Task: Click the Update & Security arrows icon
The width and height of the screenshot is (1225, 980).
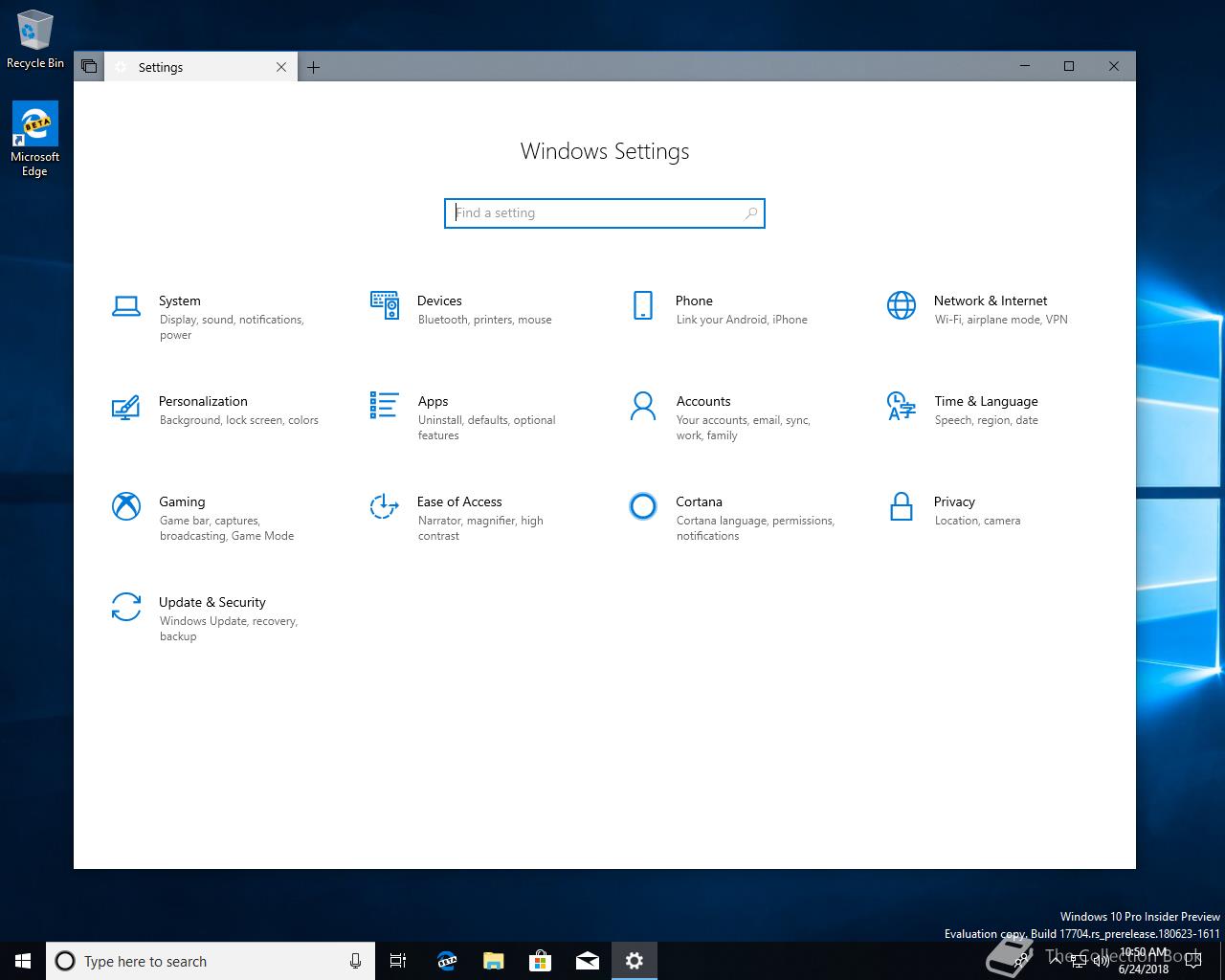Action: tap(126, 607)
